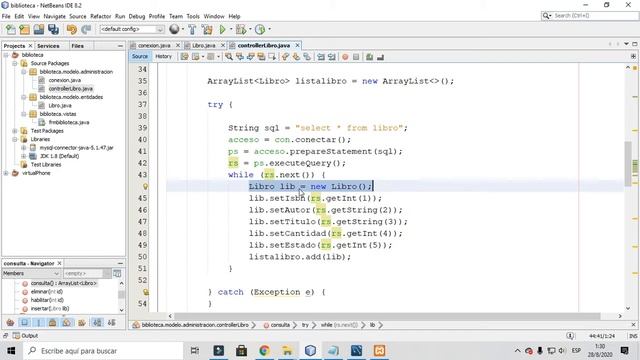The height and width of the screenshot is (360, 640).
Task: Click the Windows Start button
Action: tap(11, 351)
